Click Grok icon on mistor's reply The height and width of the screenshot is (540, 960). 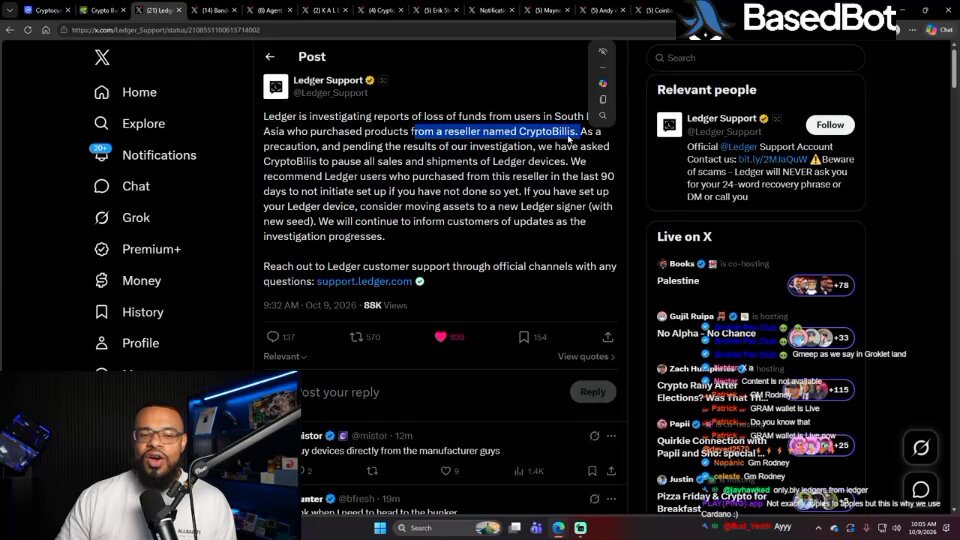tap(594, 436)
